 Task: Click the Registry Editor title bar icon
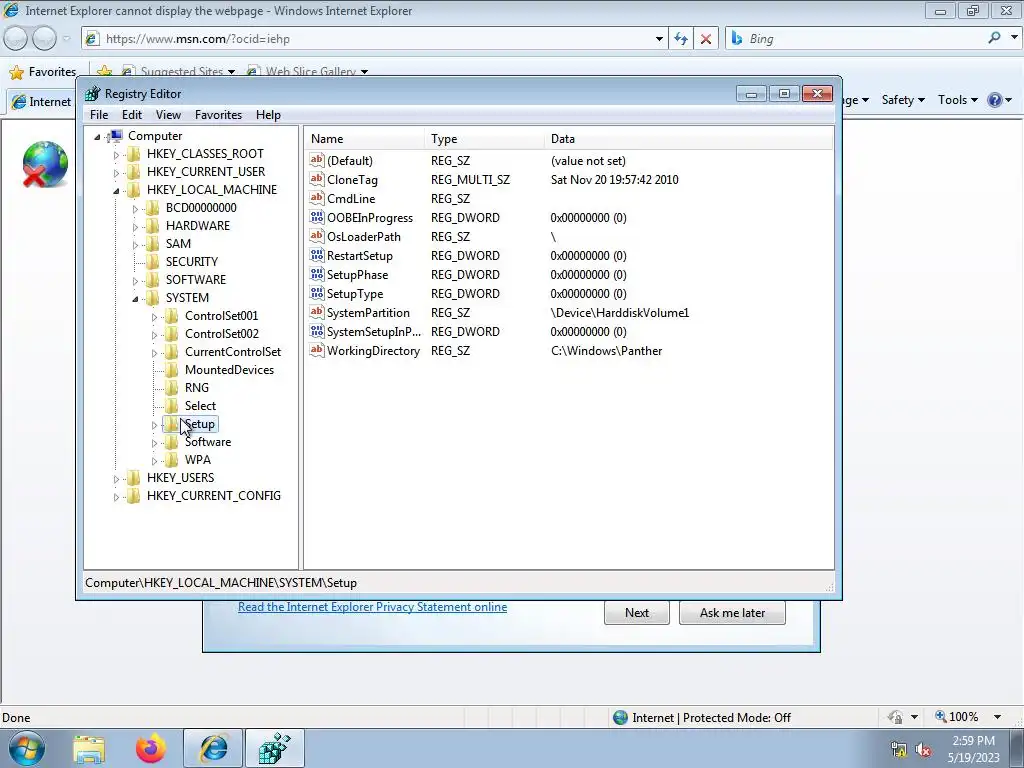[x=93, y=94]
